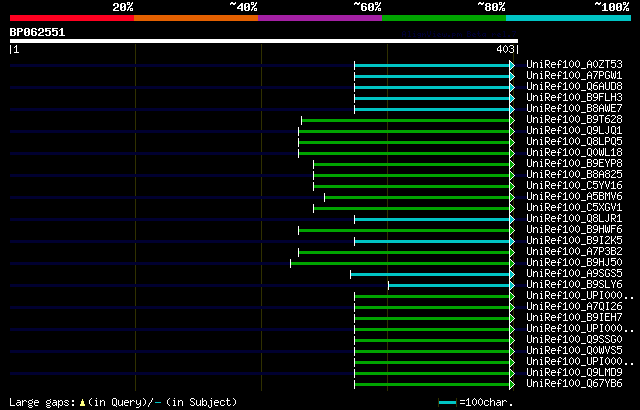Select the UniRef100_B9I2K5 label

[574, 241]
